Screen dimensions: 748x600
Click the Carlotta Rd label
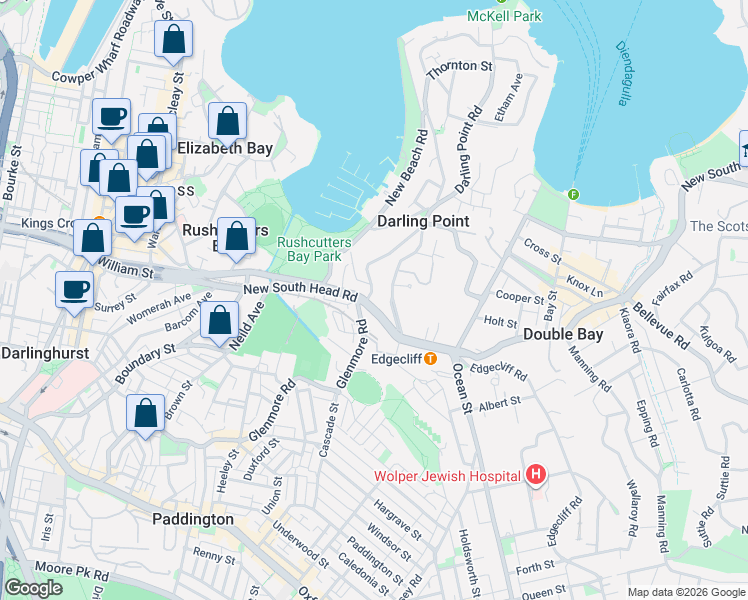click(x=688, y=394)
